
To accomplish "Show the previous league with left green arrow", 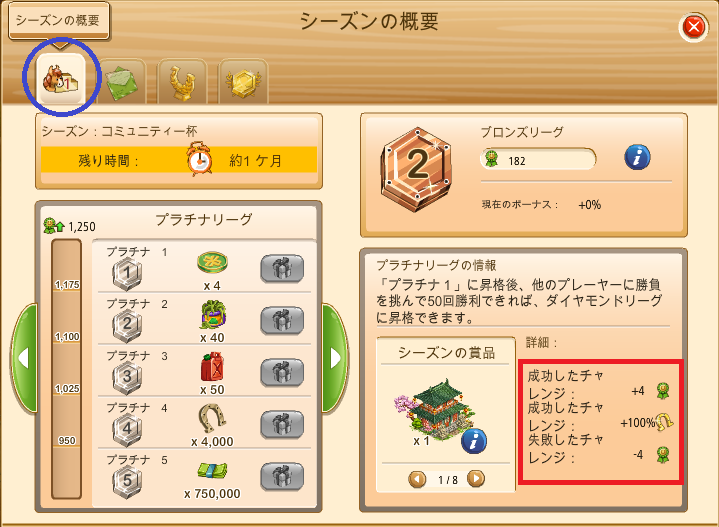I will (x=24, y=358).
